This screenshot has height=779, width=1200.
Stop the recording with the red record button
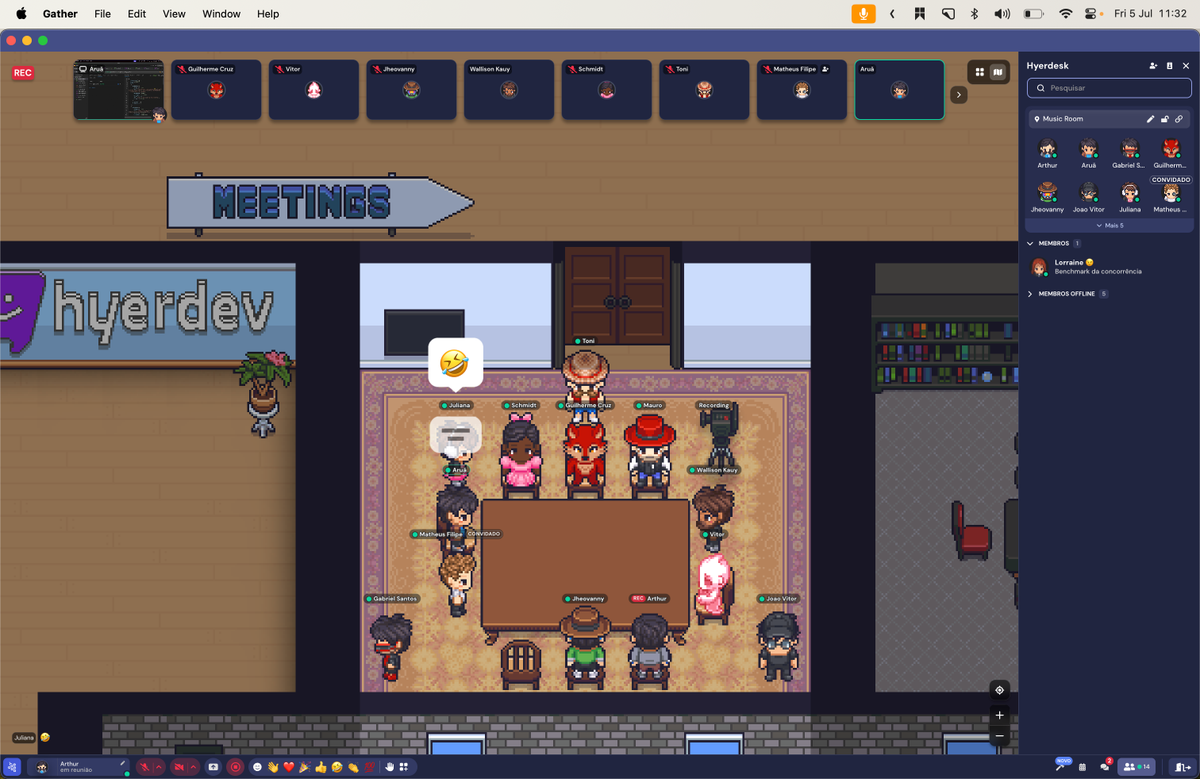point(235,767)
